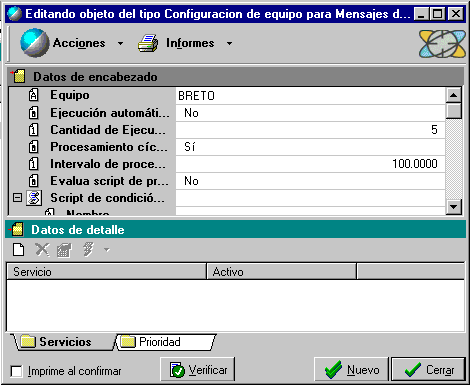Click the header scrollbar up arrow
Screen dimensions: 470x385
[453, 95]
